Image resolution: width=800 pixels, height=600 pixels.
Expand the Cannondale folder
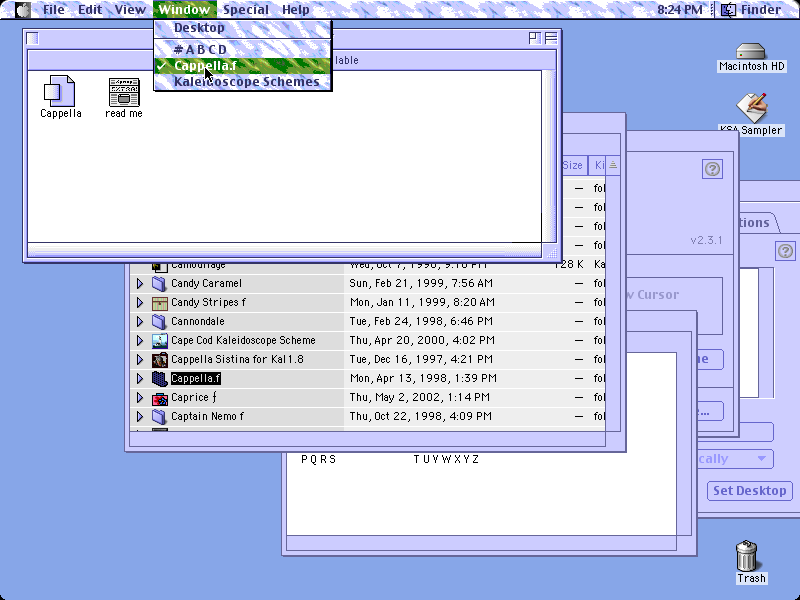click(140, 321)
